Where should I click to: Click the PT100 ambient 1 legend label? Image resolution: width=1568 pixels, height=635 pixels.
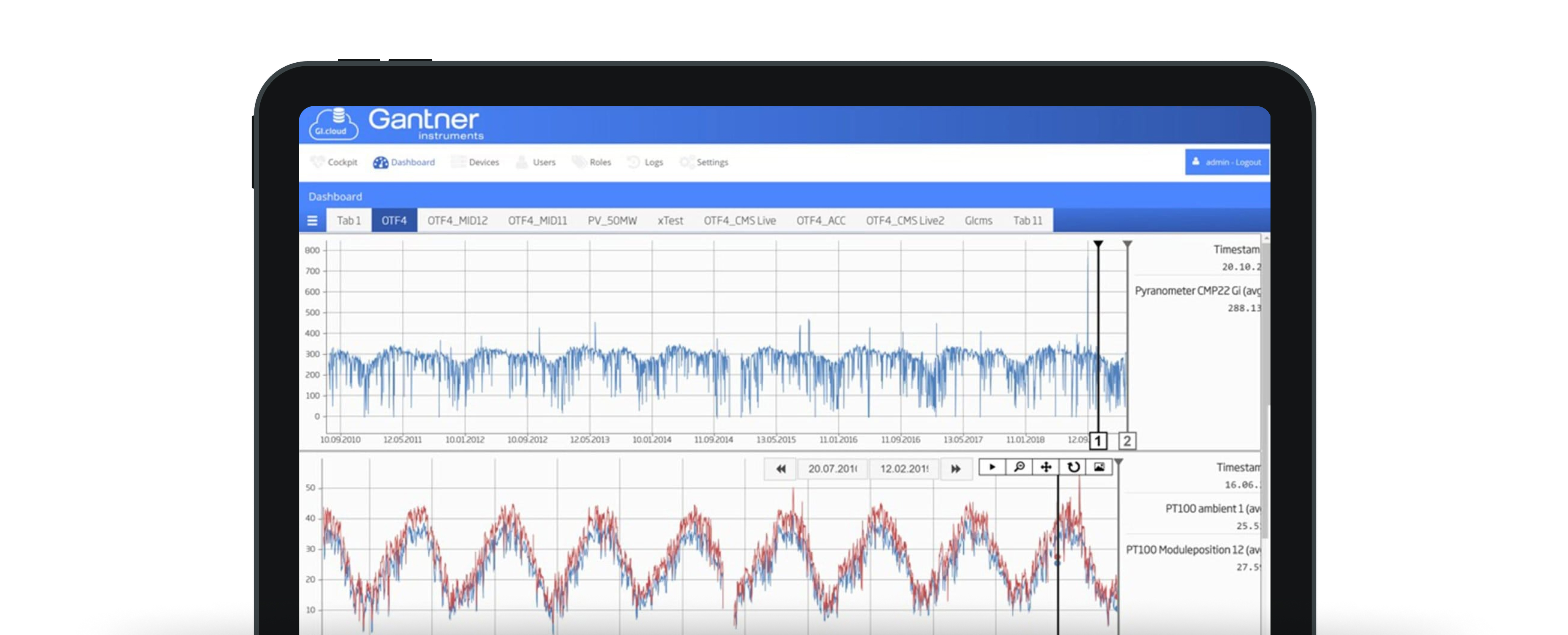(x=1212, y=508)
